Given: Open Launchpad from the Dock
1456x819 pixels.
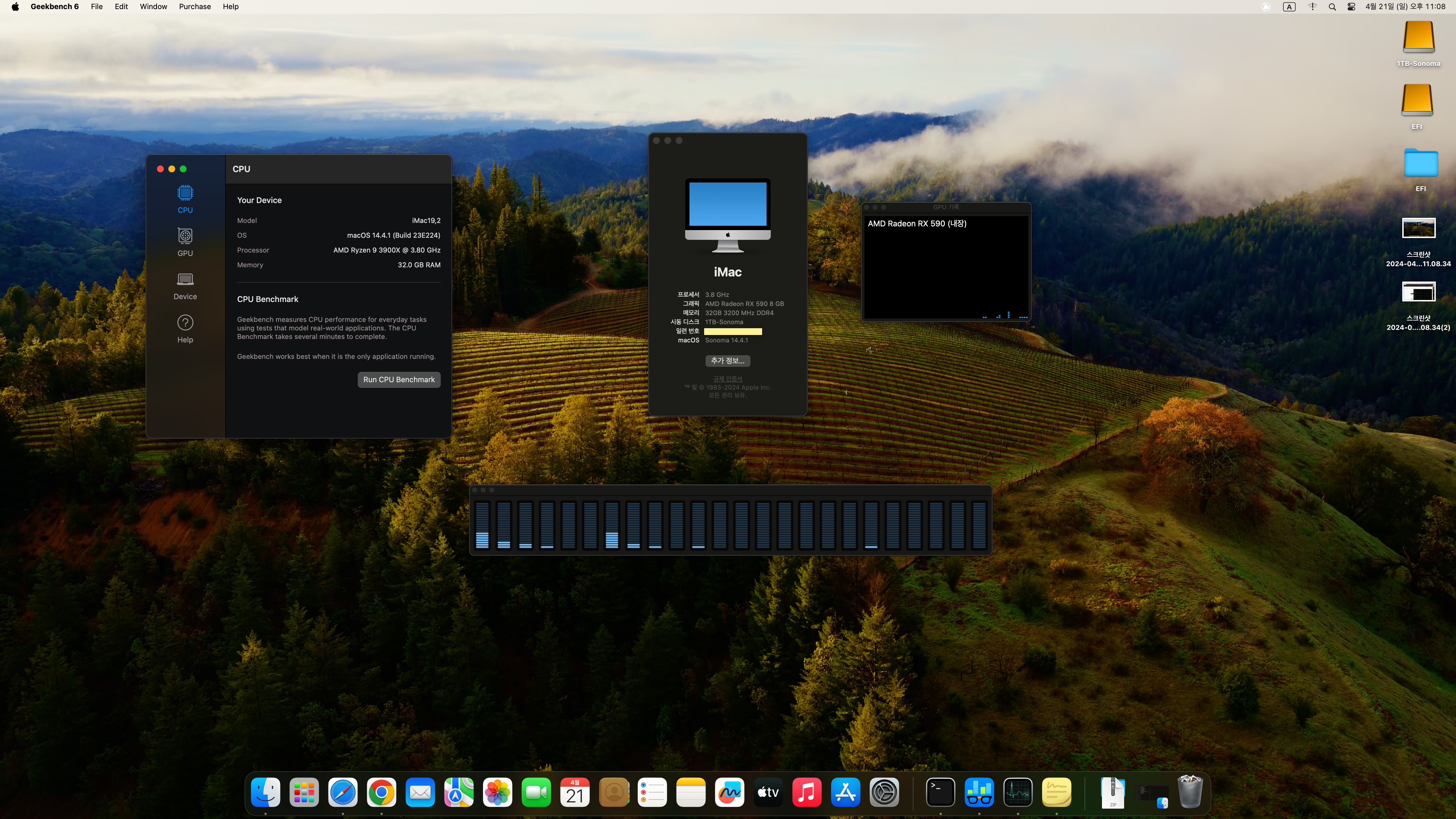Looking at the screenshot, I should [304, 792].
